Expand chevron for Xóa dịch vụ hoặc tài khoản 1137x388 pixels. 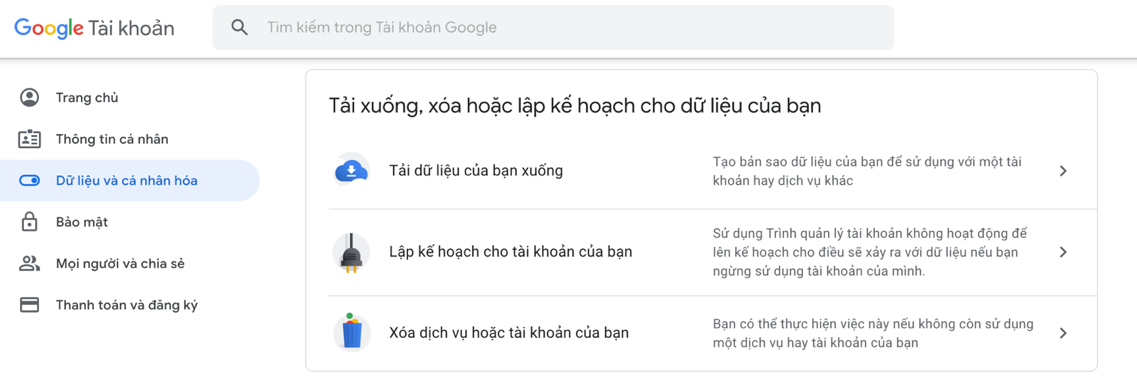click(x=1063, y=333)
